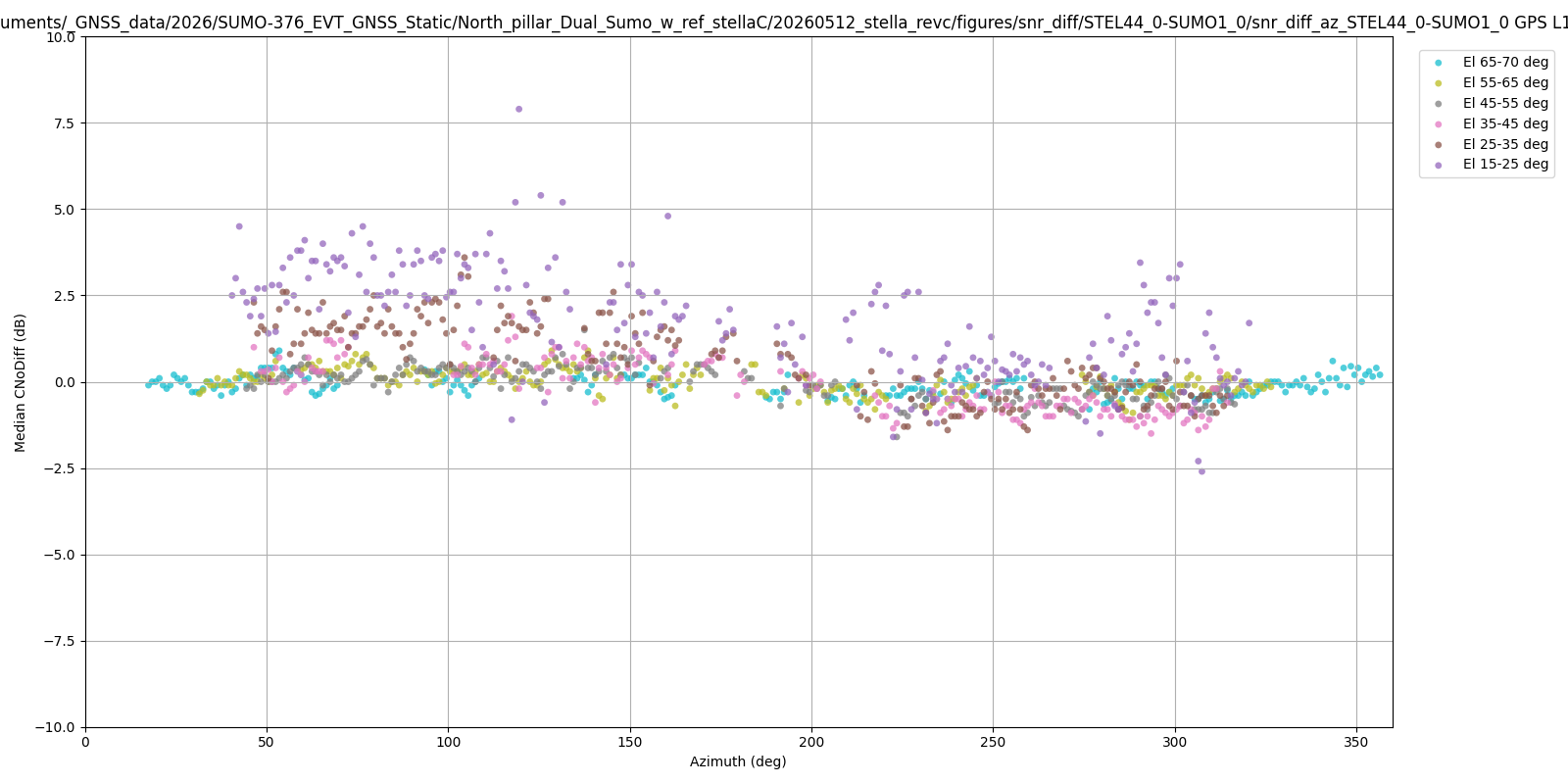
Task: Click the x-axis tick label 50
Action: click(x=267, y=742)
